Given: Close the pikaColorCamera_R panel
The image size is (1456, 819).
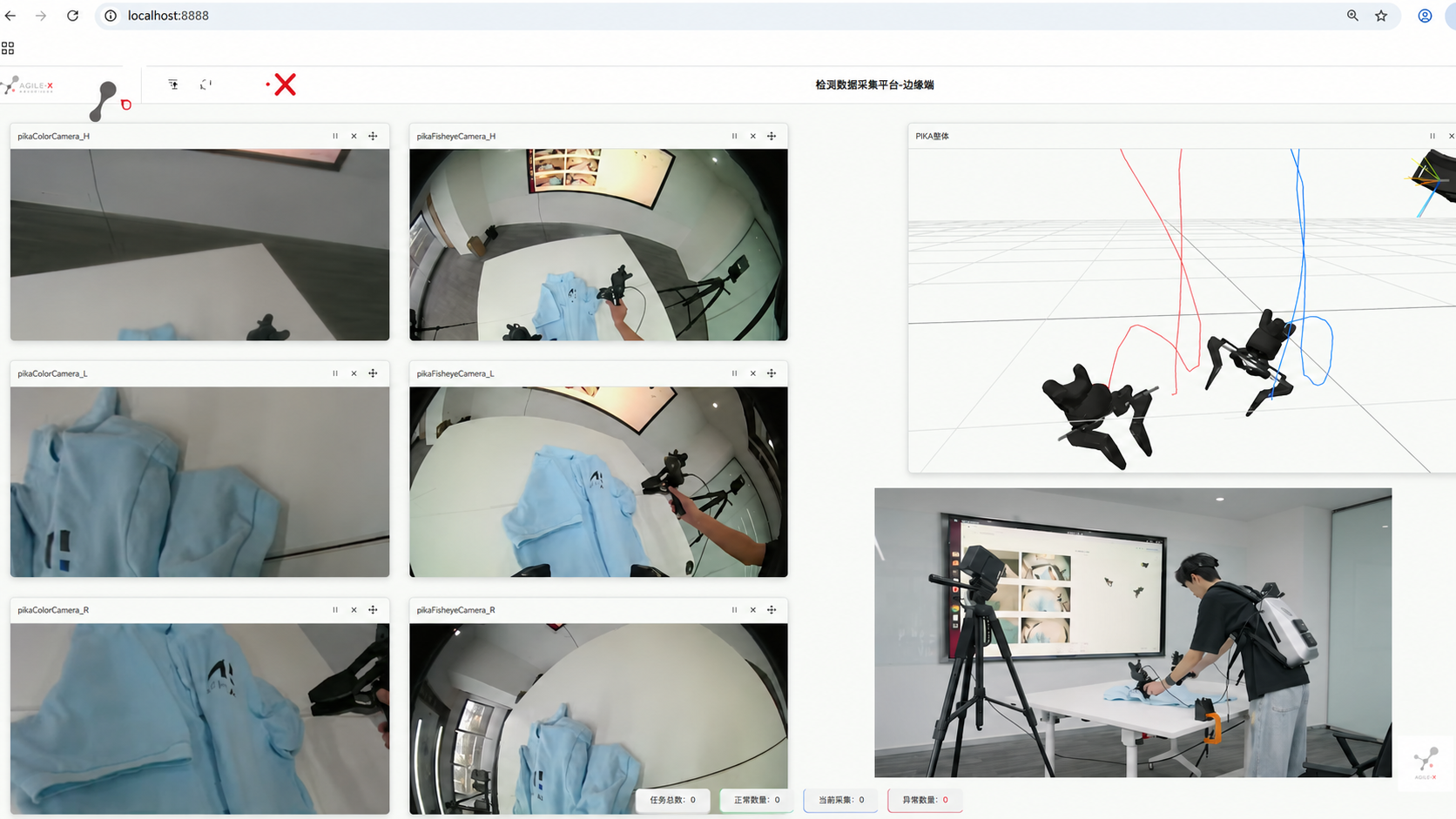Looking at the screenshot, I should 354,610.
